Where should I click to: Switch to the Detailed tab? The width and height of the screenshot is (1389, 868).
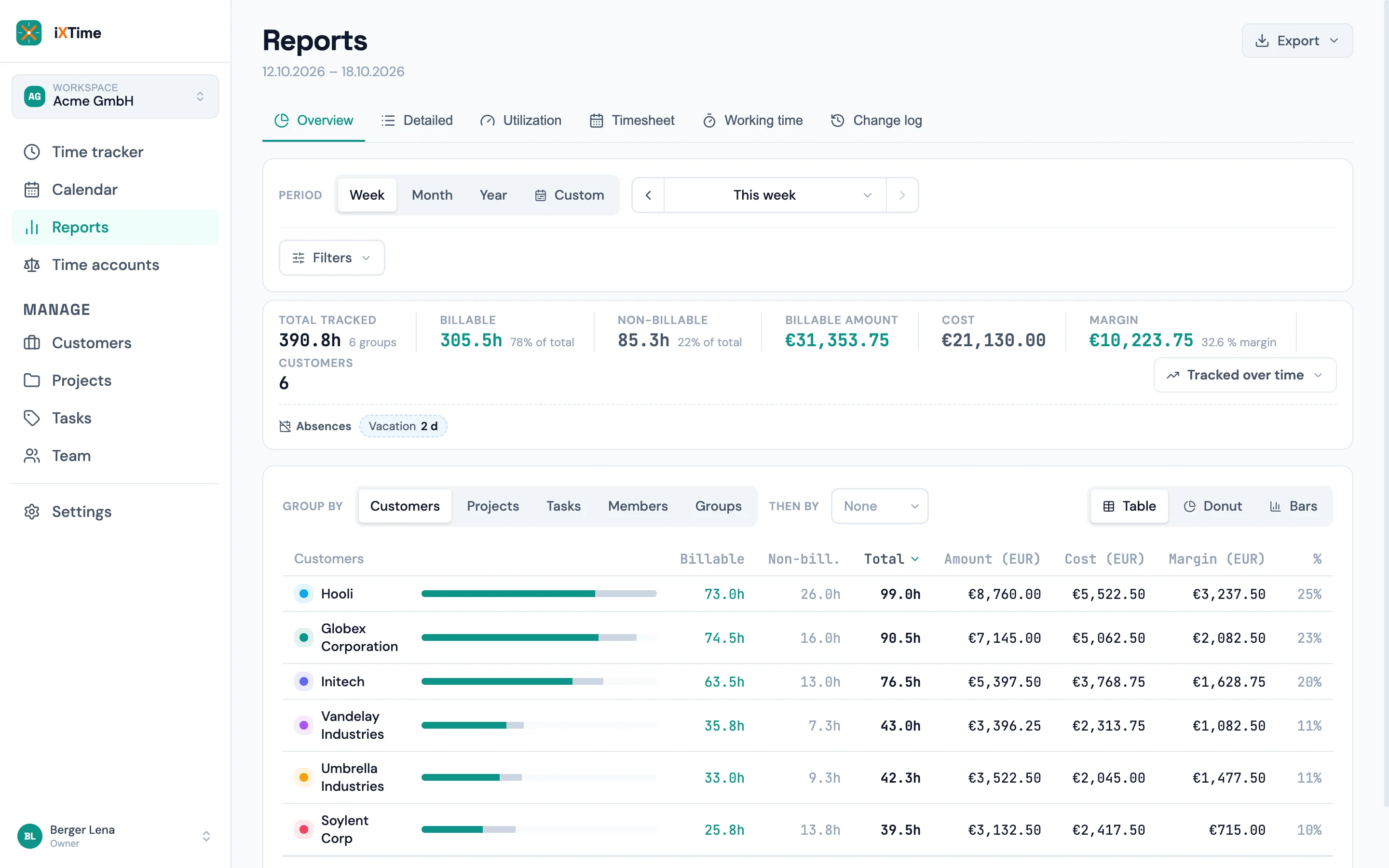click(x=417, y=121)
